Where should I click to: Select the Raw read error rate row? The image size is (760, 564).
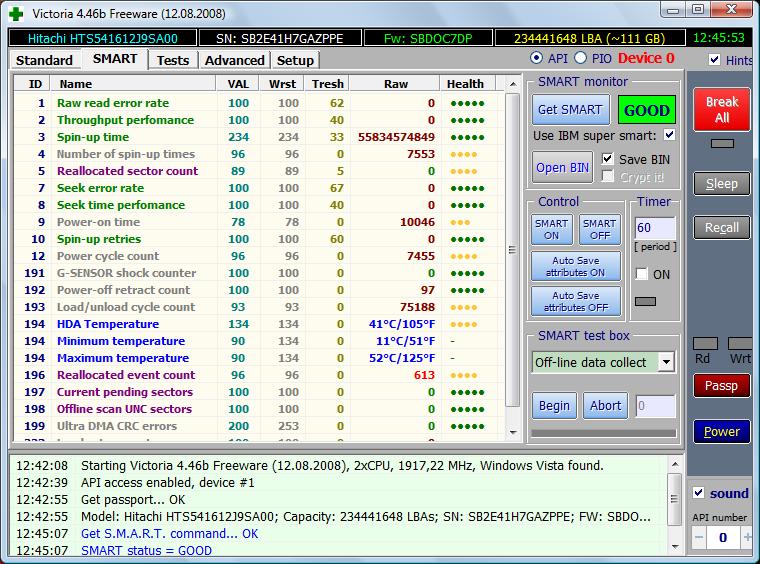(x=258, y=103)
